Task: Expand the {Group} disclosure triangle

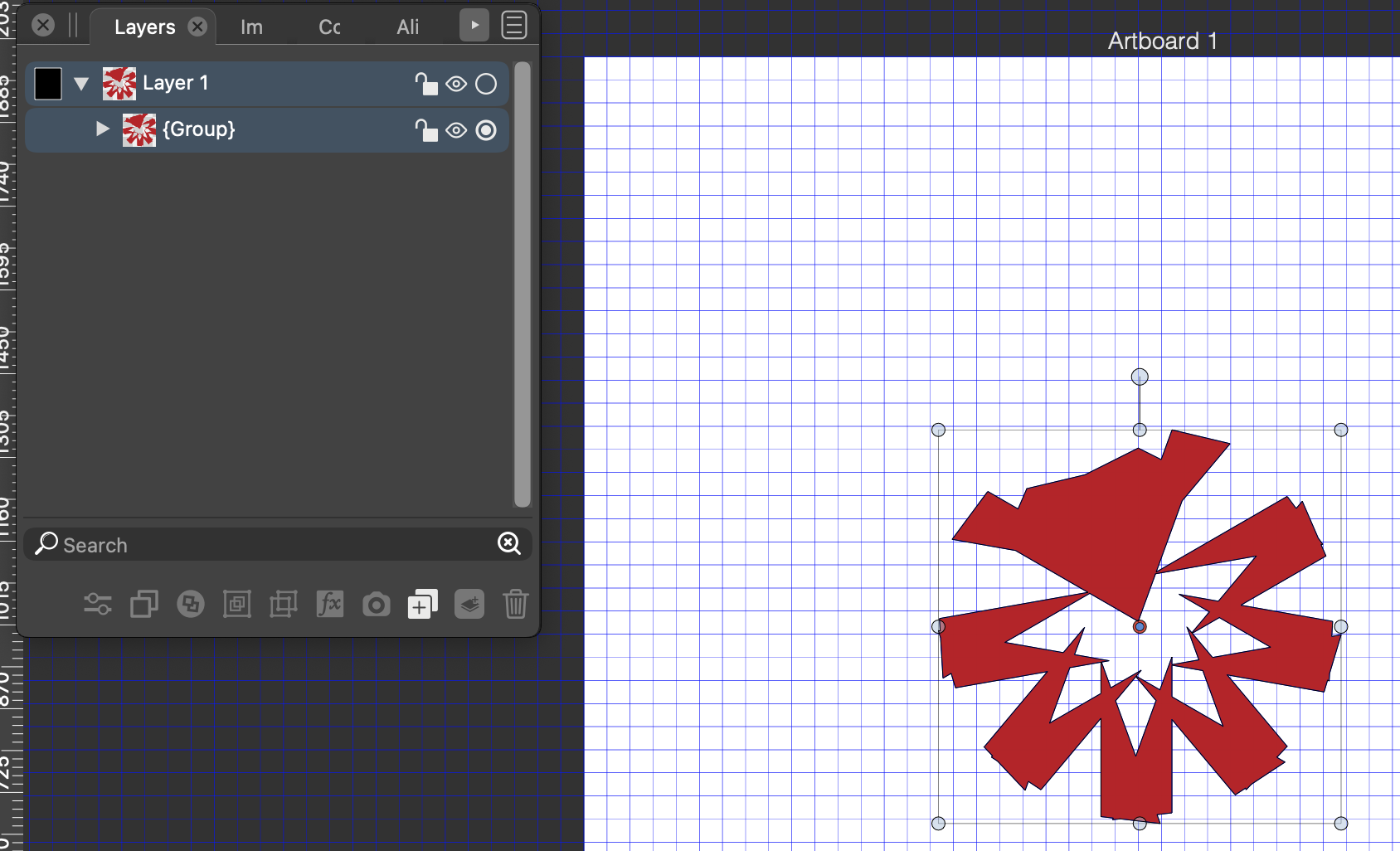Action: pos(102,129)
